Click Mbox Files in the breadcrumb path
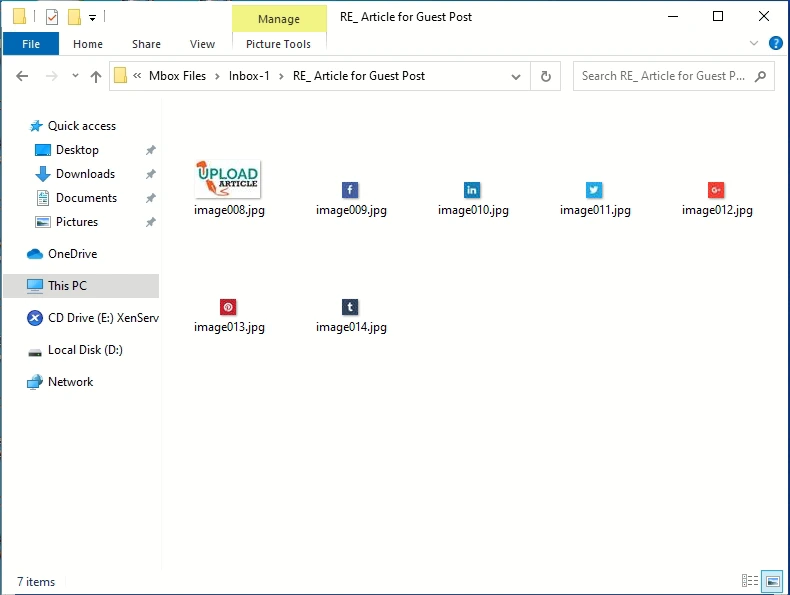 point(177,76)
